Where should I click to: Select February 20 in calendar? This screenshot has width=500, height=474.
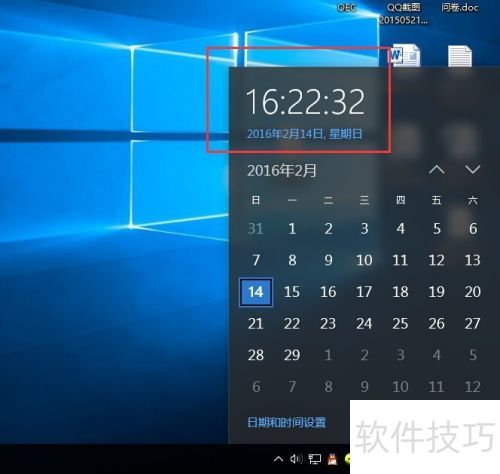coord(473,292)
